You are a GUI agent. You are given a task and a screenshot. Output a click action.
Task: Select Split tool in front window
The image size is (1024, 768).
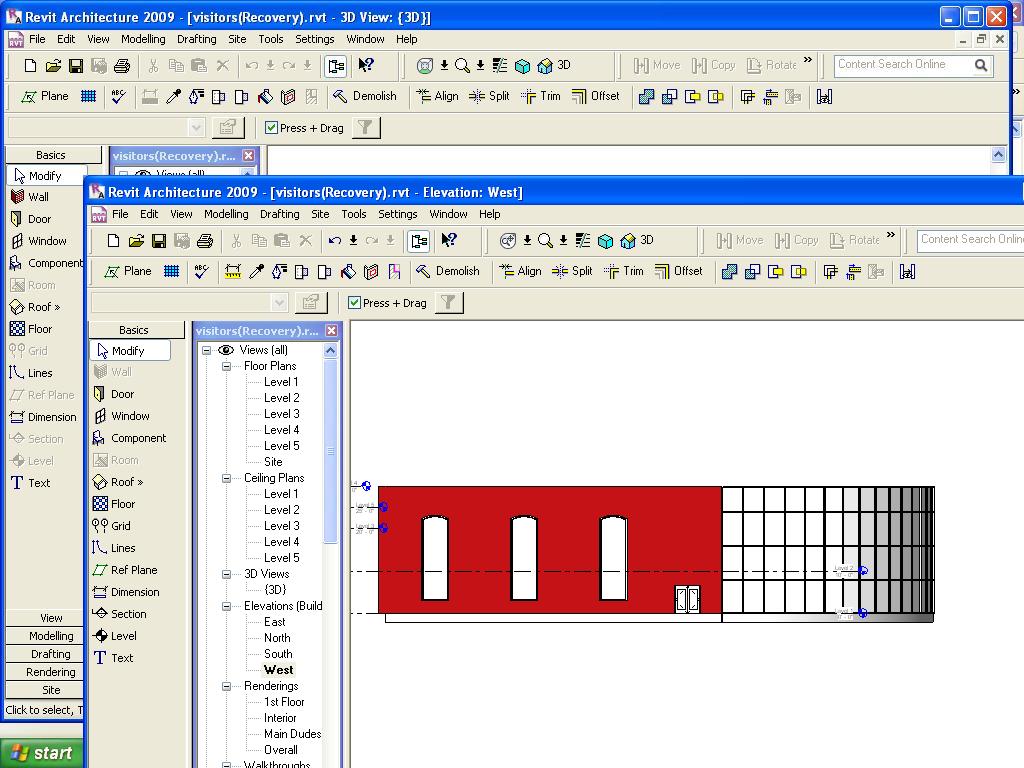(x=572, y=271)
